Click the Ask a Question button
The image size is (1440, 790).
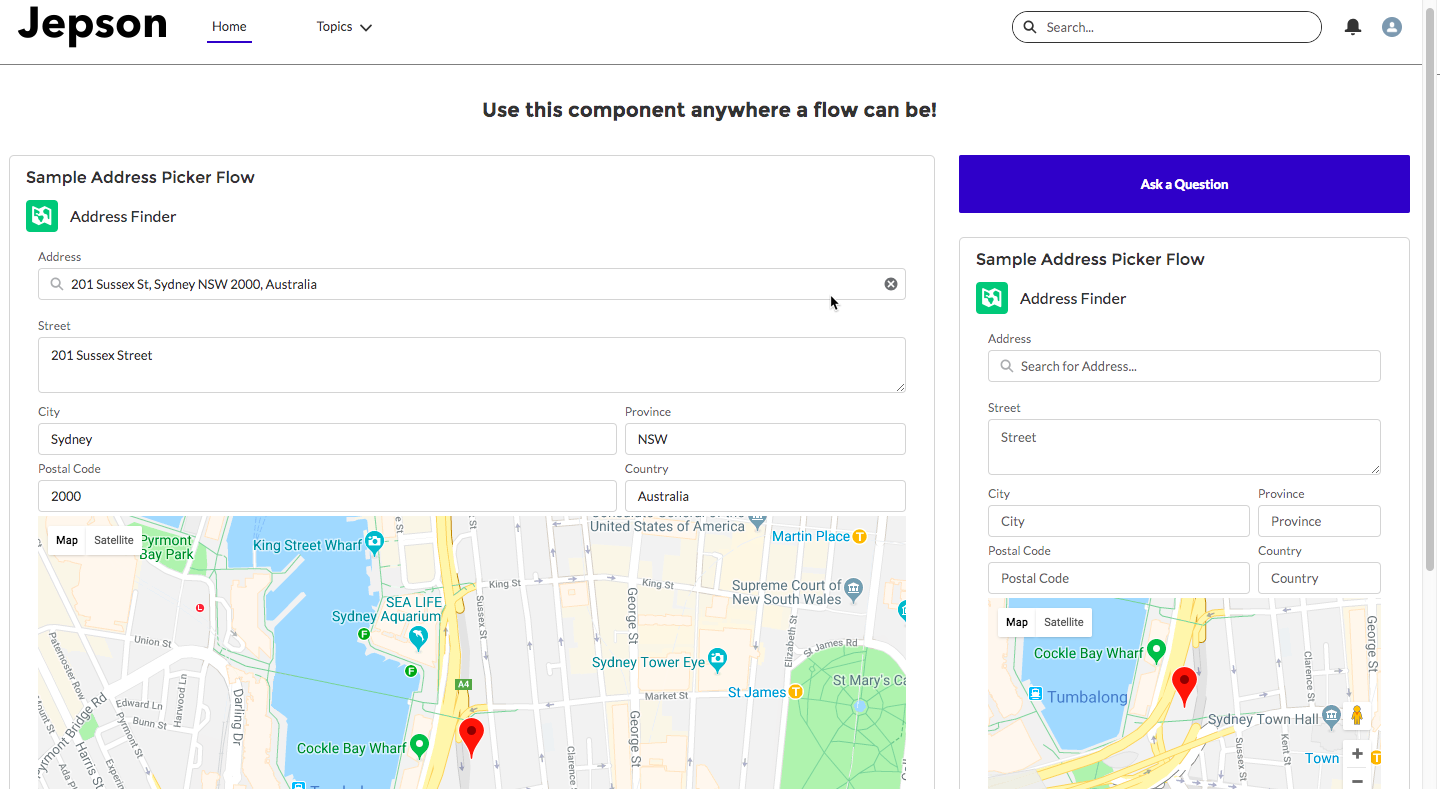coord(1184,184)
